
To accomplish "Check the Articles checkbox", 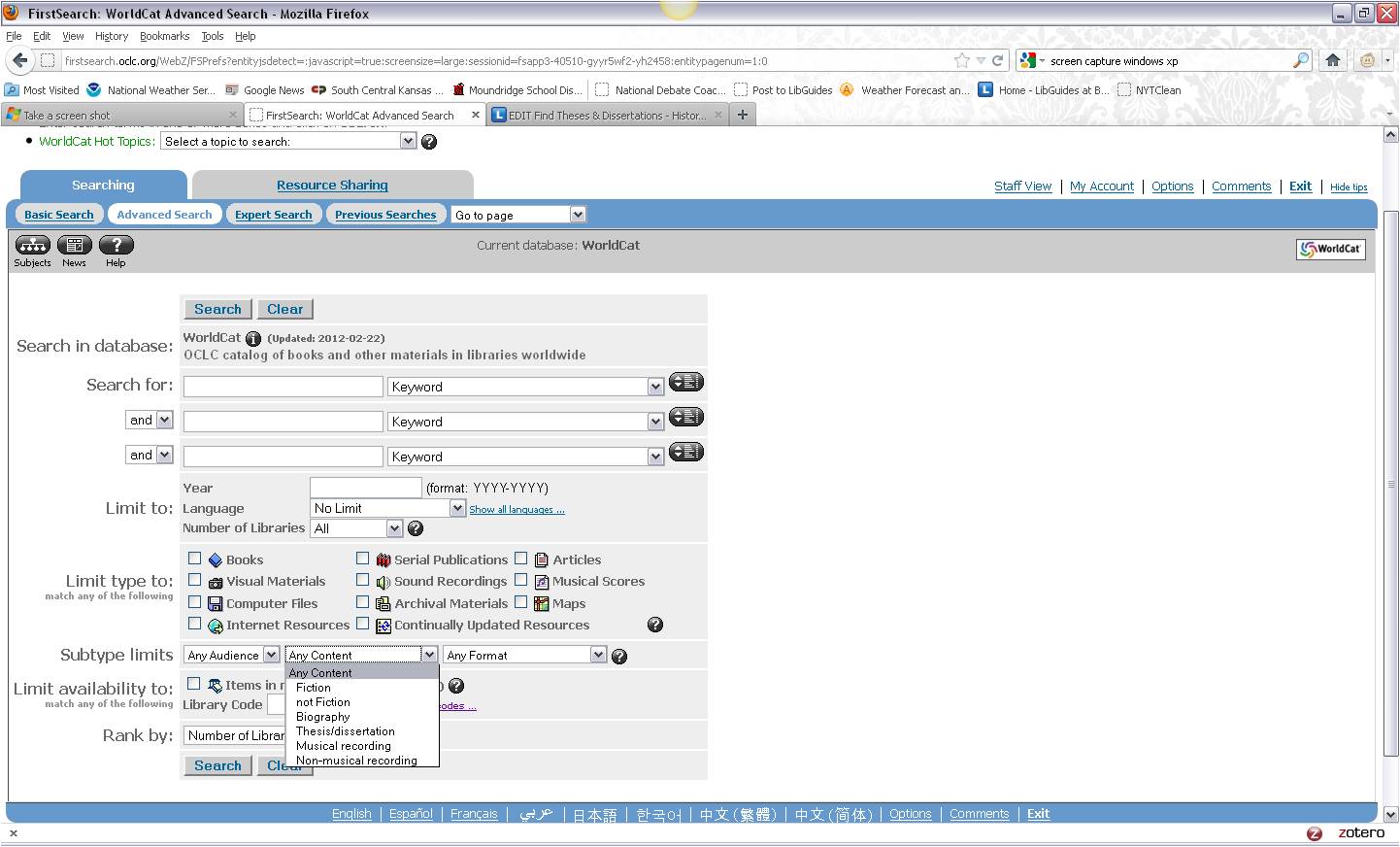I will 520,559.
